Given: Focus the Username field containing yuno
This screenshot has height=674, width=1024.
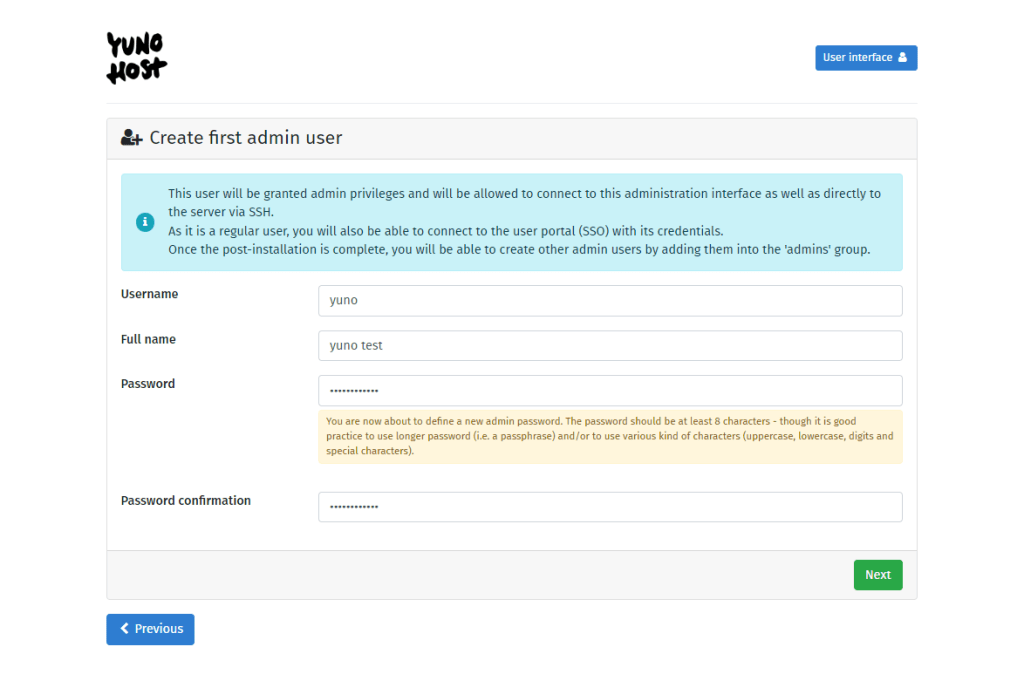Looking at the screenshot, I should point(610,300).
